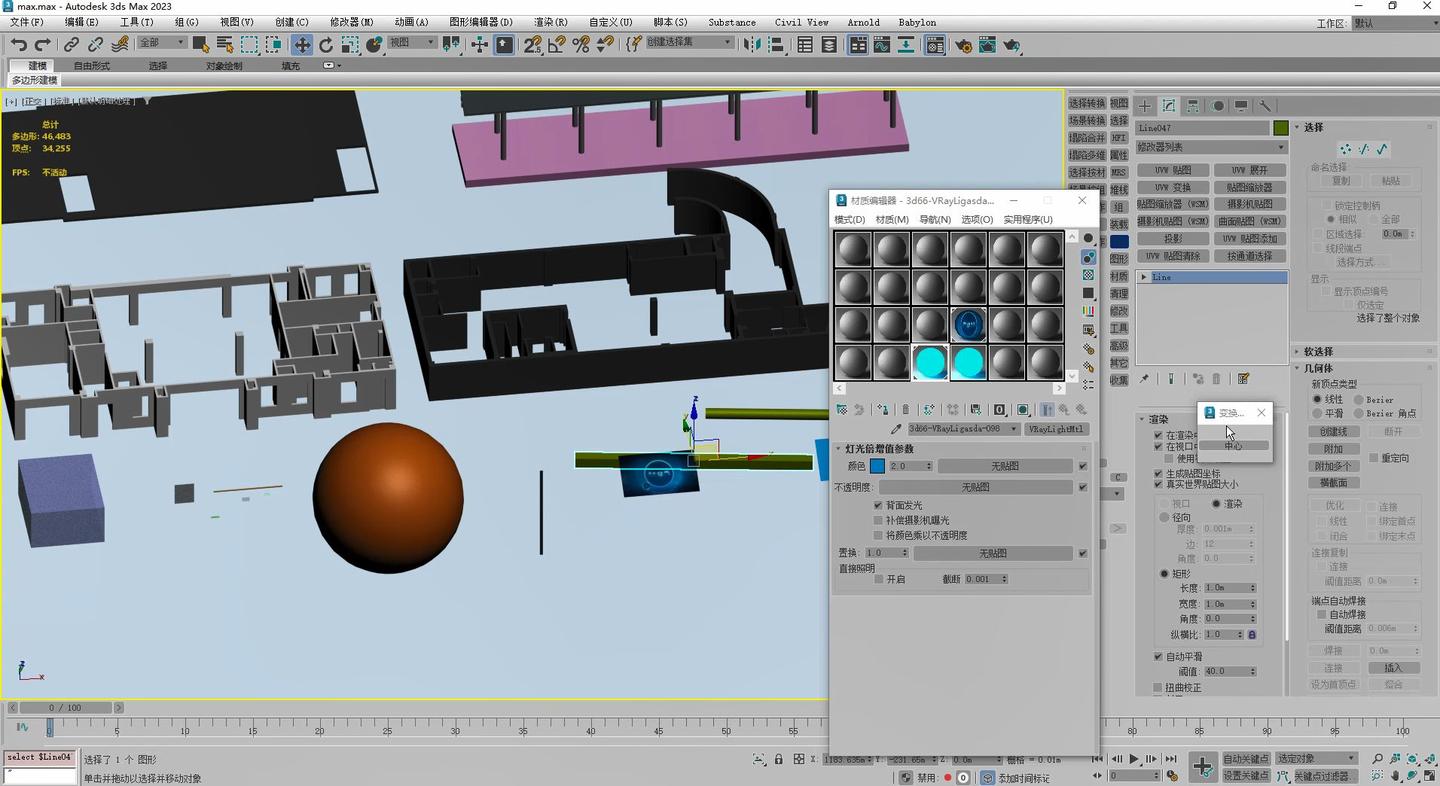Open the Hierarchy panel icon
Viewport: 1440px width, 786px height.
(1193, 105)
